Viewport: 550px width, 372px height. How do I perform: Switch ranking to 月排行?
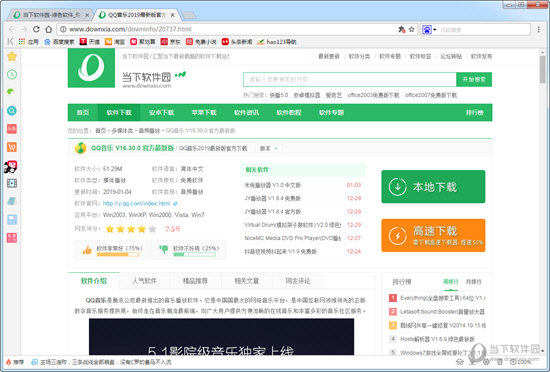point(473,282)
